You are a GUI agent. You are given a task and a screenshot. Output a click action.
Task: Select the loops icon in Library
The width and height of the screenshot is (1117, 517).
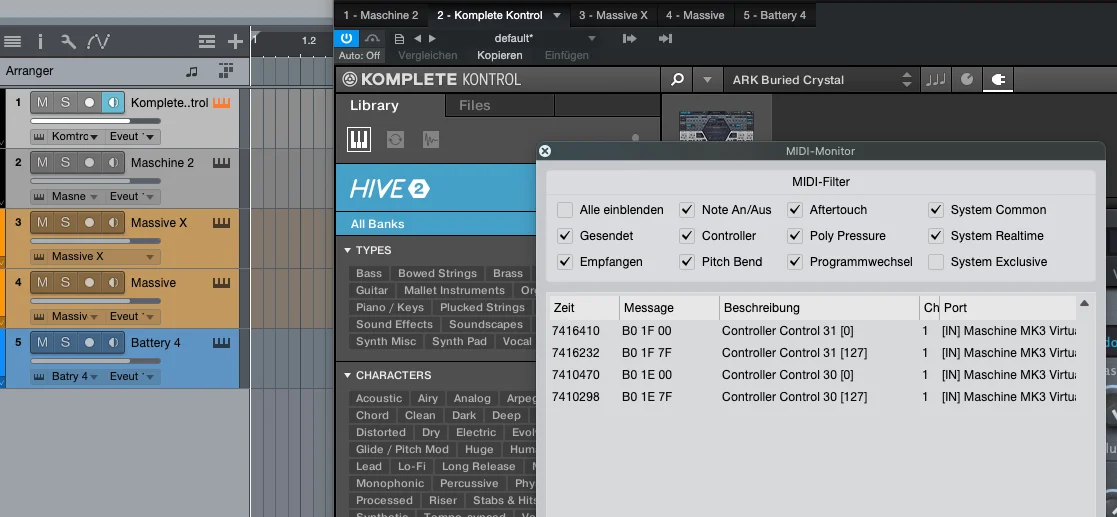tap(395, 140)
